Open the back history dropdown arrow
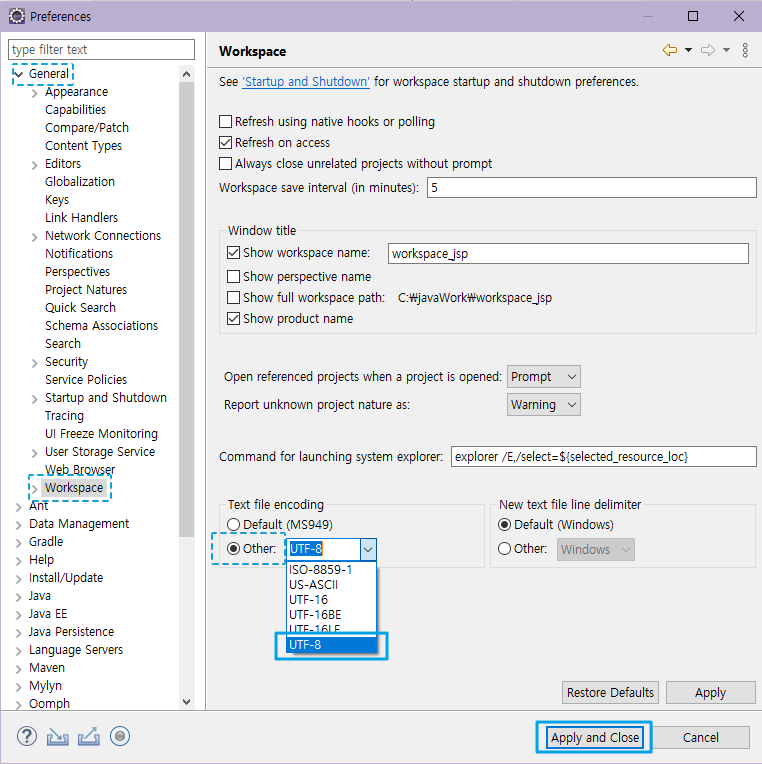 click(x=688, y=50)
